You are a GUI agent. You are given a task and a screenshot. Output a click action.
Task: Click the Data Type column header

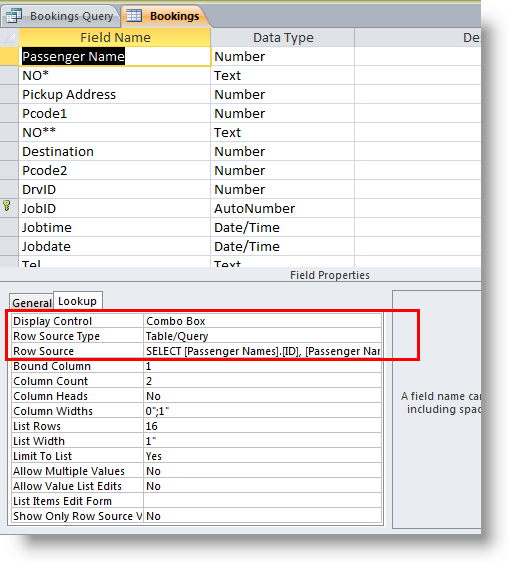coord(283,37)
